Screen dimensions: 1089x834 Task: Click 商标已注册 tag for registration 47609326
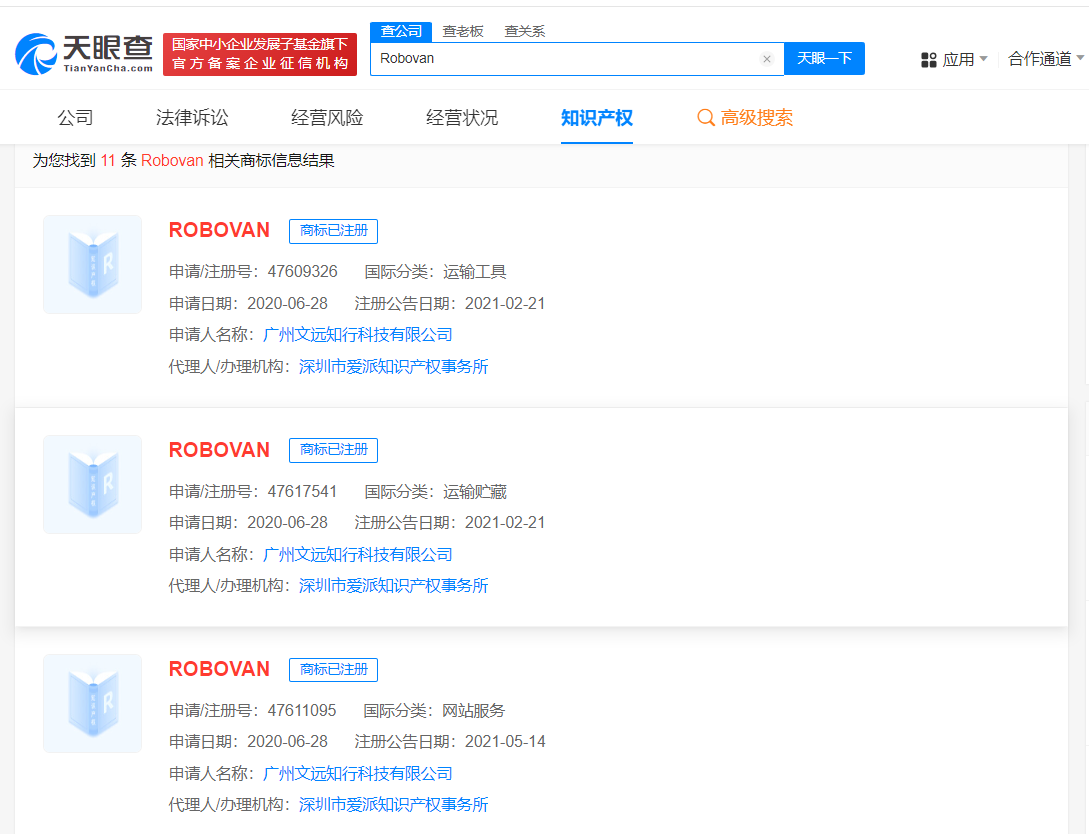333,231
